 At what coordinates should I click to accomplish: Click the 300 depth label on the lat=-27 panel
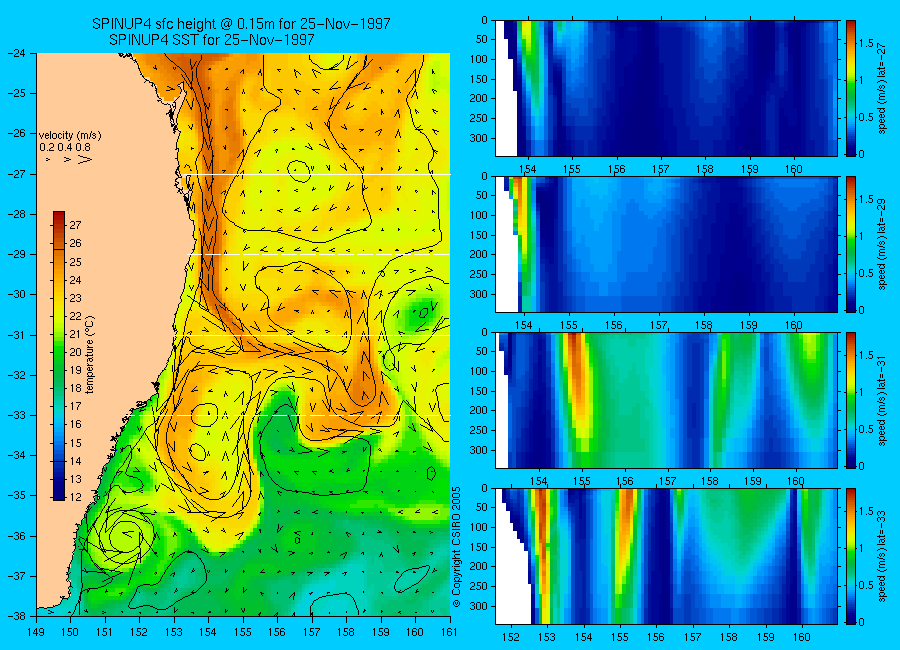(478, 138)
